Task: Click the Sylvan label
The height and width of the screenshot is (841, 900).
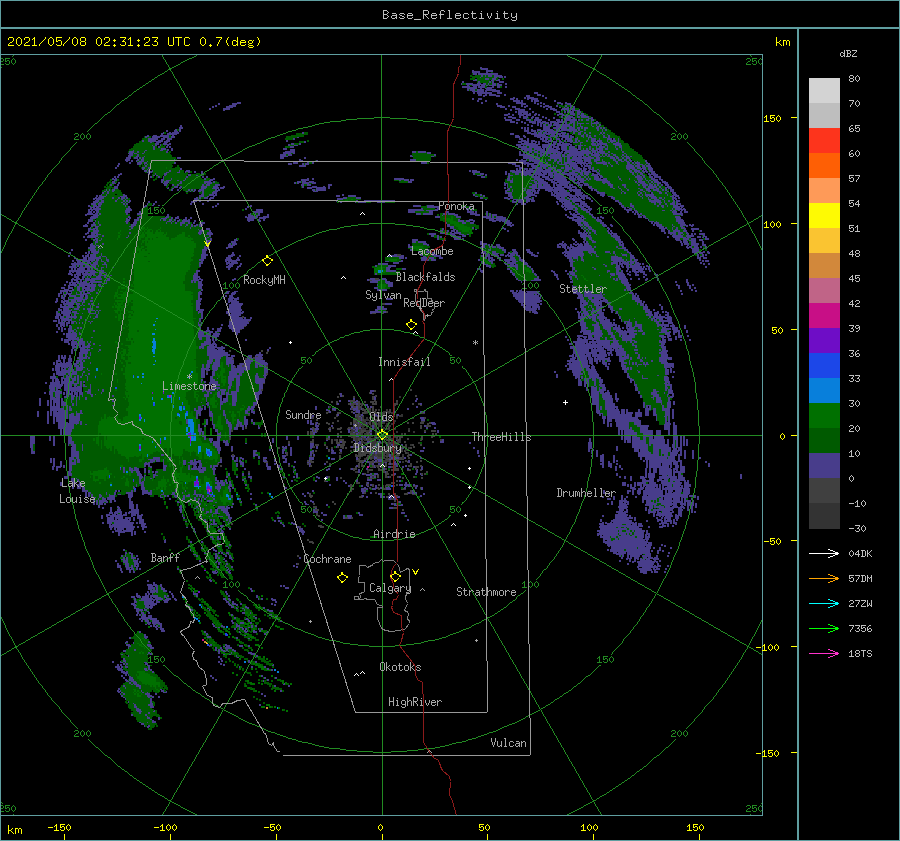Action: tap(383, 295)
